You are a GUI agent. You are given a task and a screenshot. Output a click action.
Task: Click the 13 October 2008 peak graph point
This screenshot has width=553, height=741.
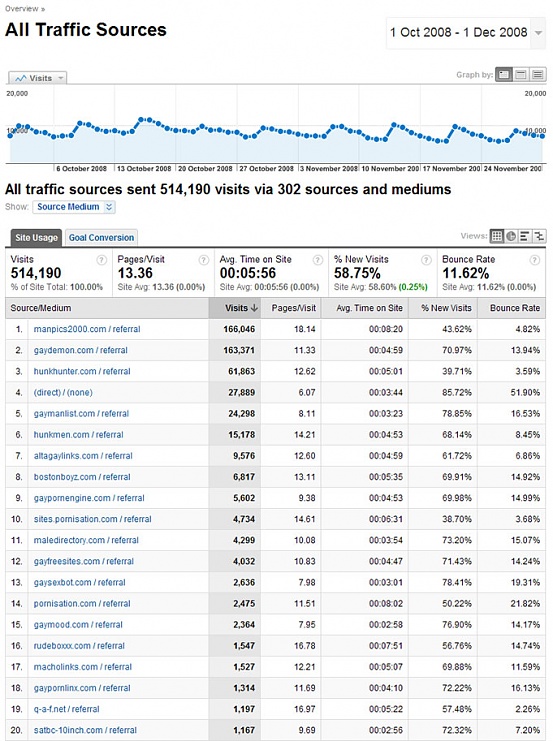tap(142, 120)
